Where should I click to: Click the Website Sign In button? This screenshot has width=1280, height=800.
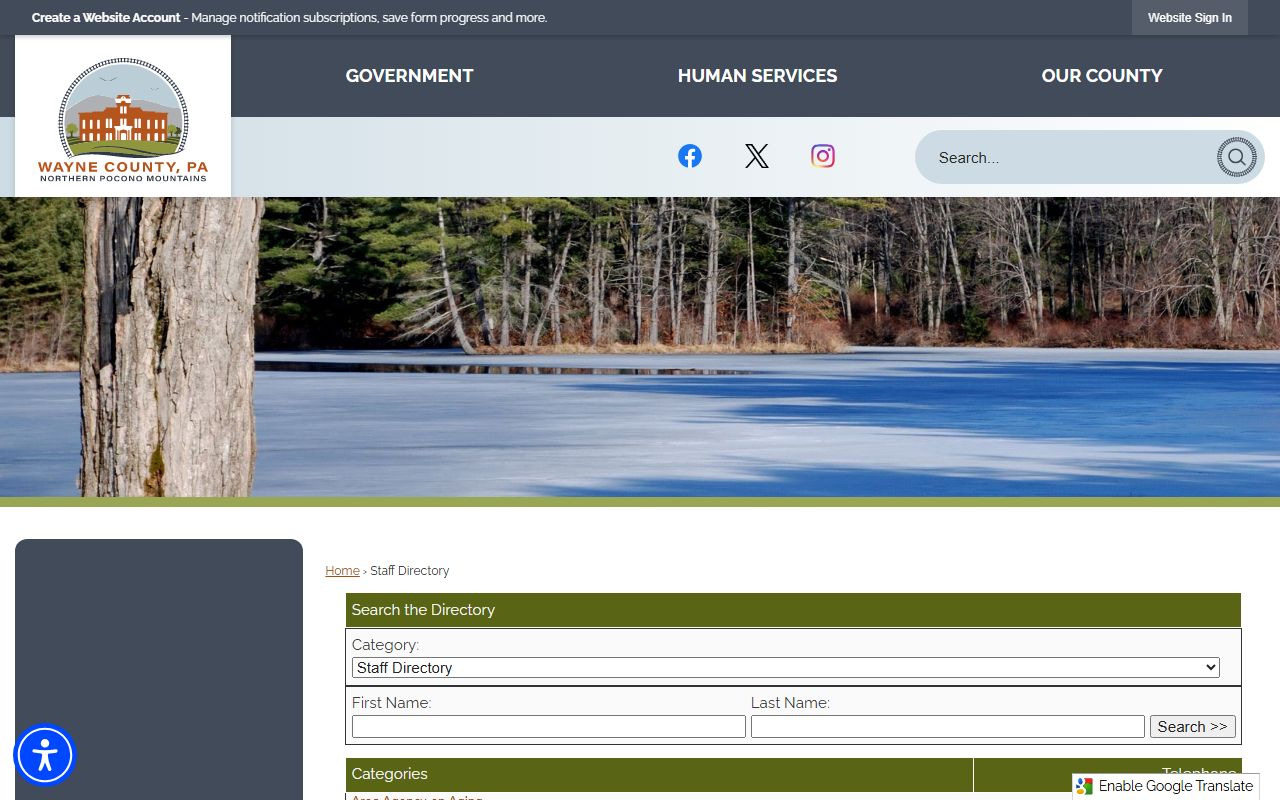tap(1189, 18)
